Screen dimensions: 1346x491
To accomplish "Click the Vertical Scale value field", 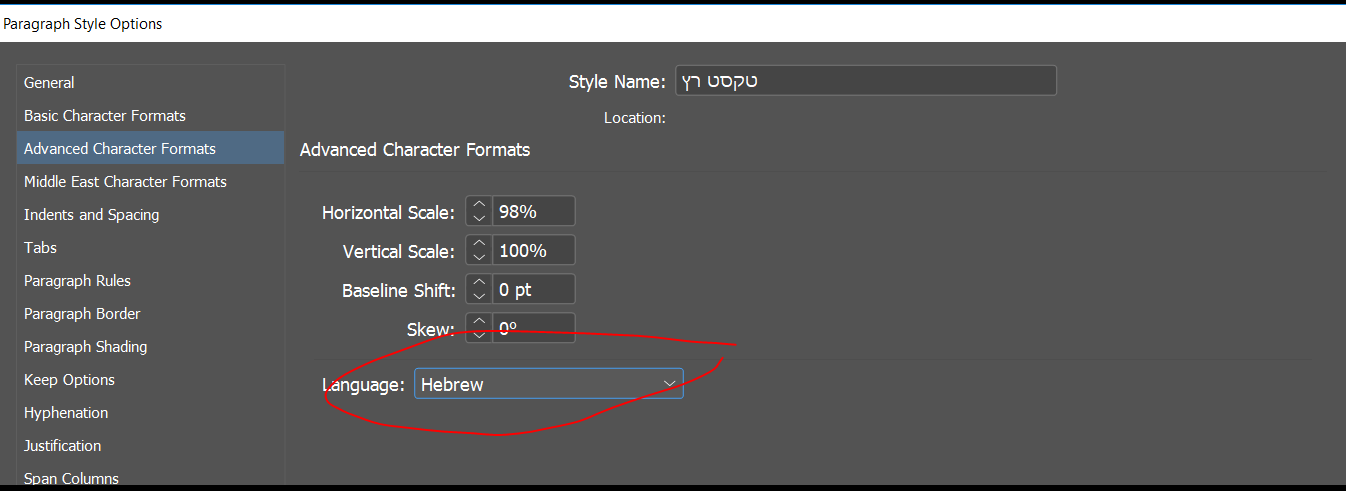I will (x=533, y=250).
